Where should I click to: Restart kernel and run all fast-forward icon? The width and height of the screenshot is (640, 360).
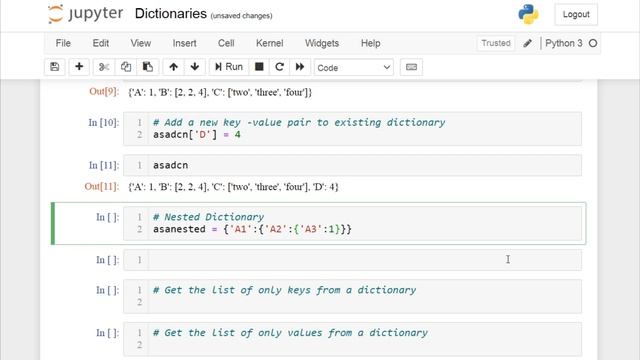(x=300, y=67)
